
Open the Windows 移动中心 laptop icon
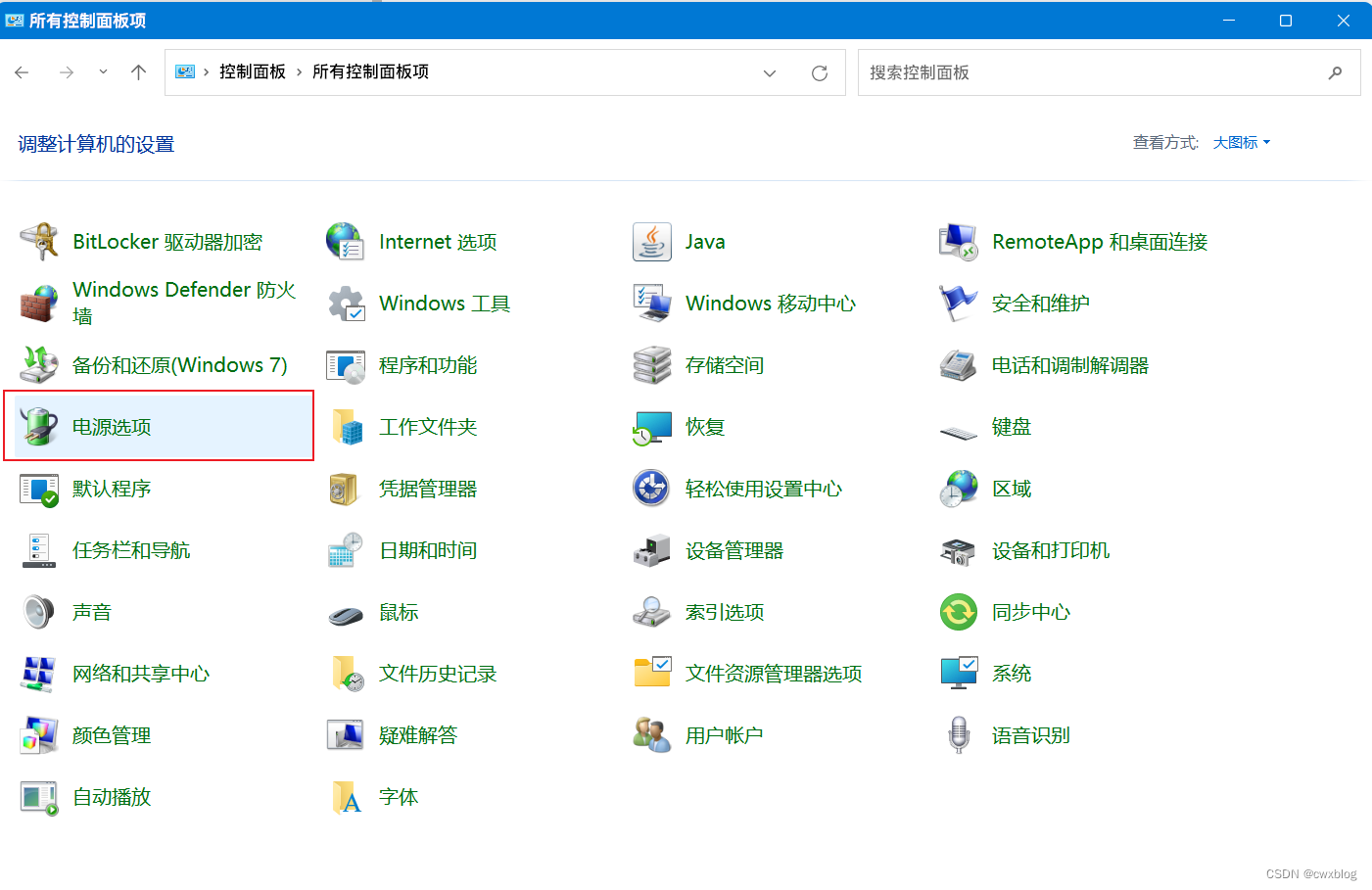coord(652,304)
